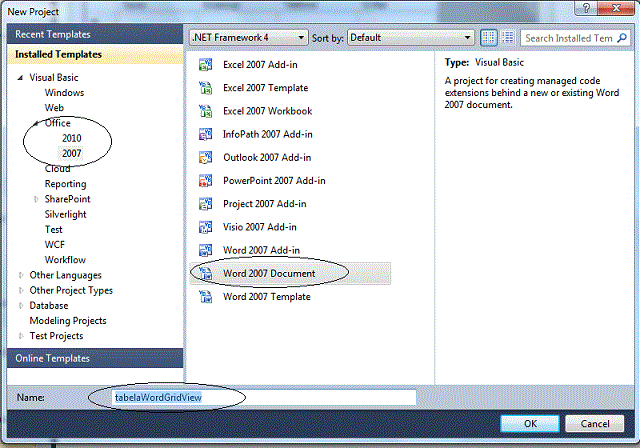Collapse the Visual Basic tree node
This screenshot has width=640, height=448.
coord(20,78)
